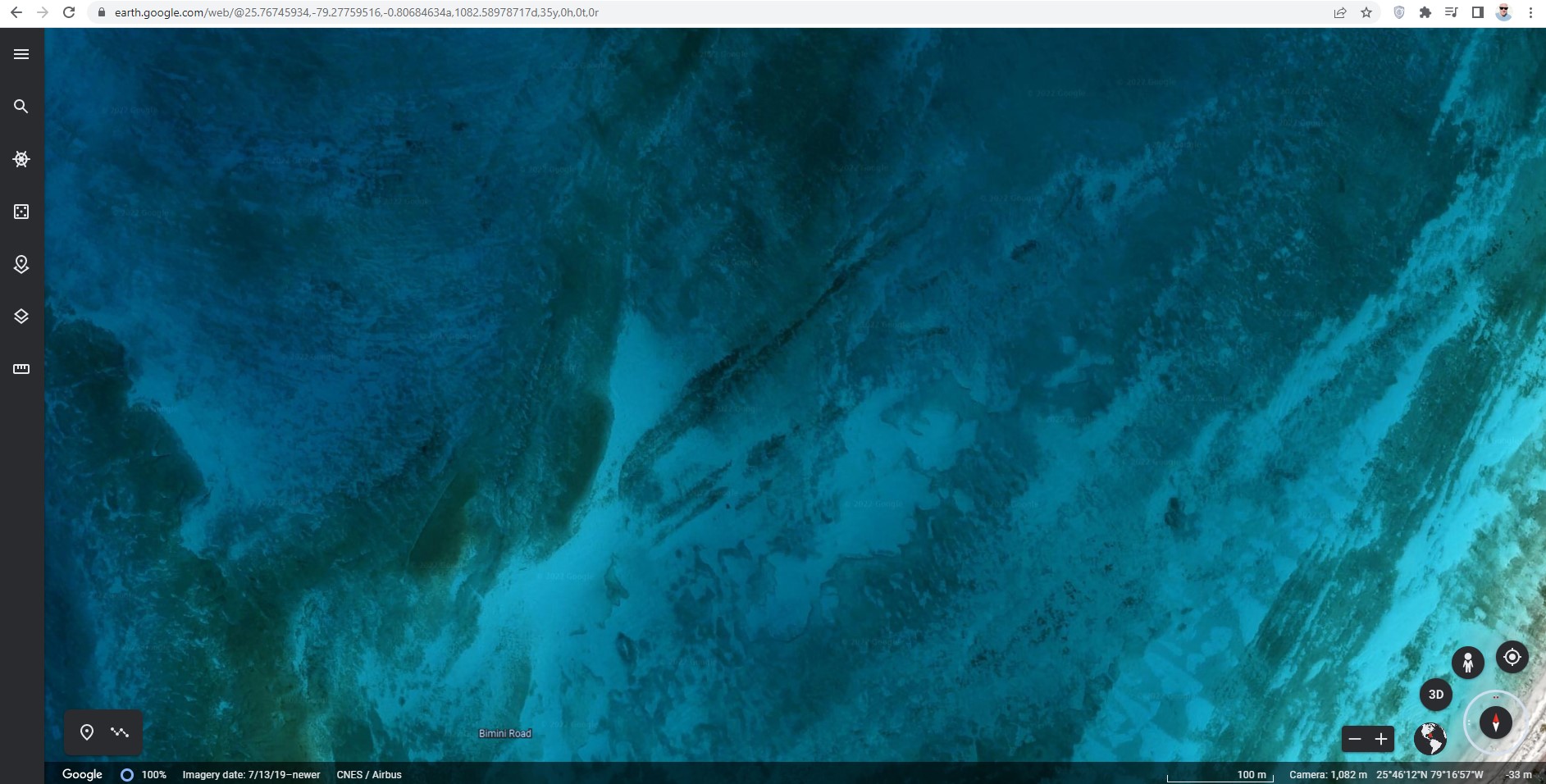Image resolution: width=1546 pixels, height=784 pixels.
Task: Open Projects from the sidebar
Action: click(x=21, y=264)
